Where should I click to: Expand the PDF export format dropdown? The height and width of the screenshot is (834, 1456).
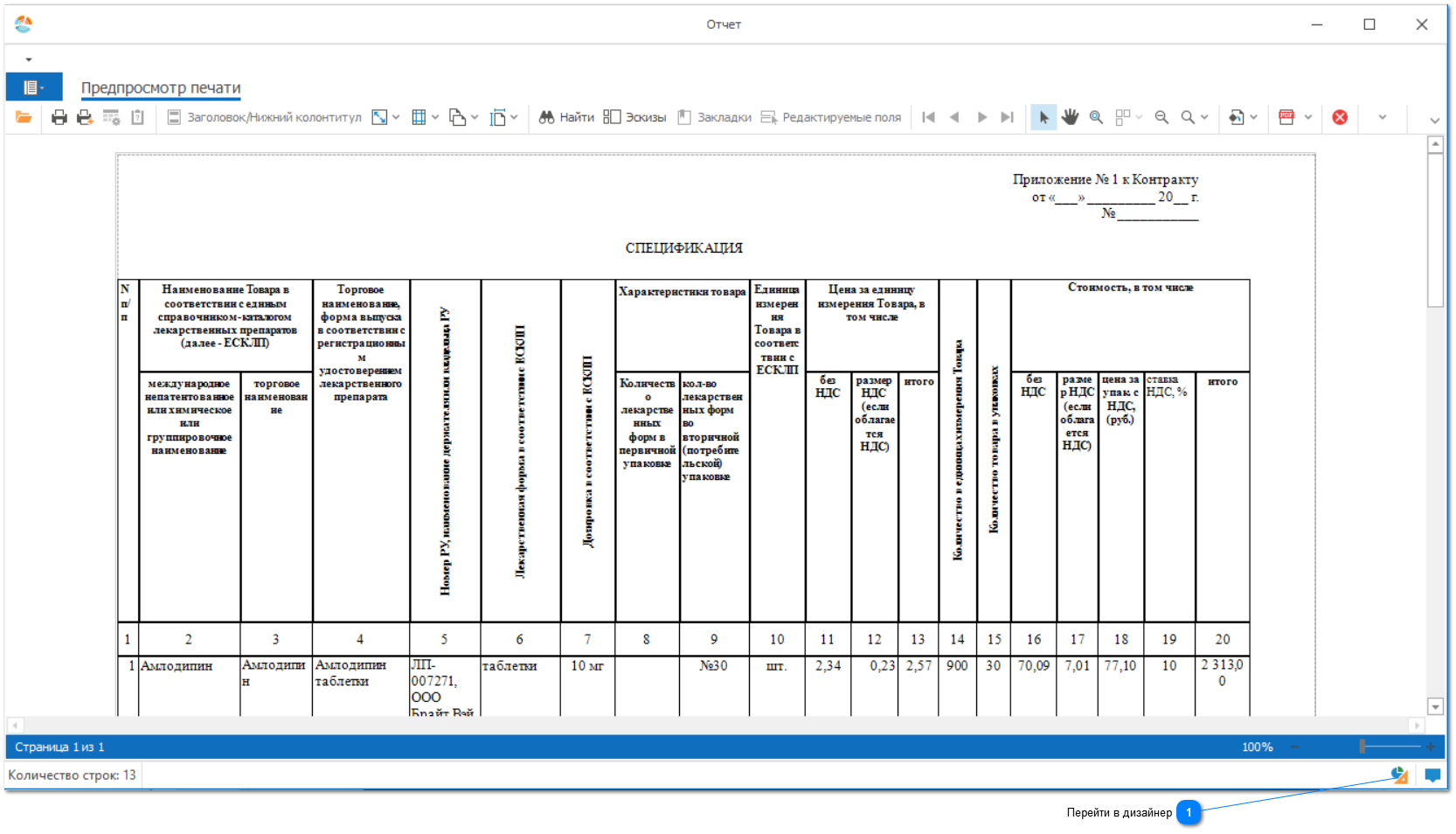click(x=1308, y=117)
